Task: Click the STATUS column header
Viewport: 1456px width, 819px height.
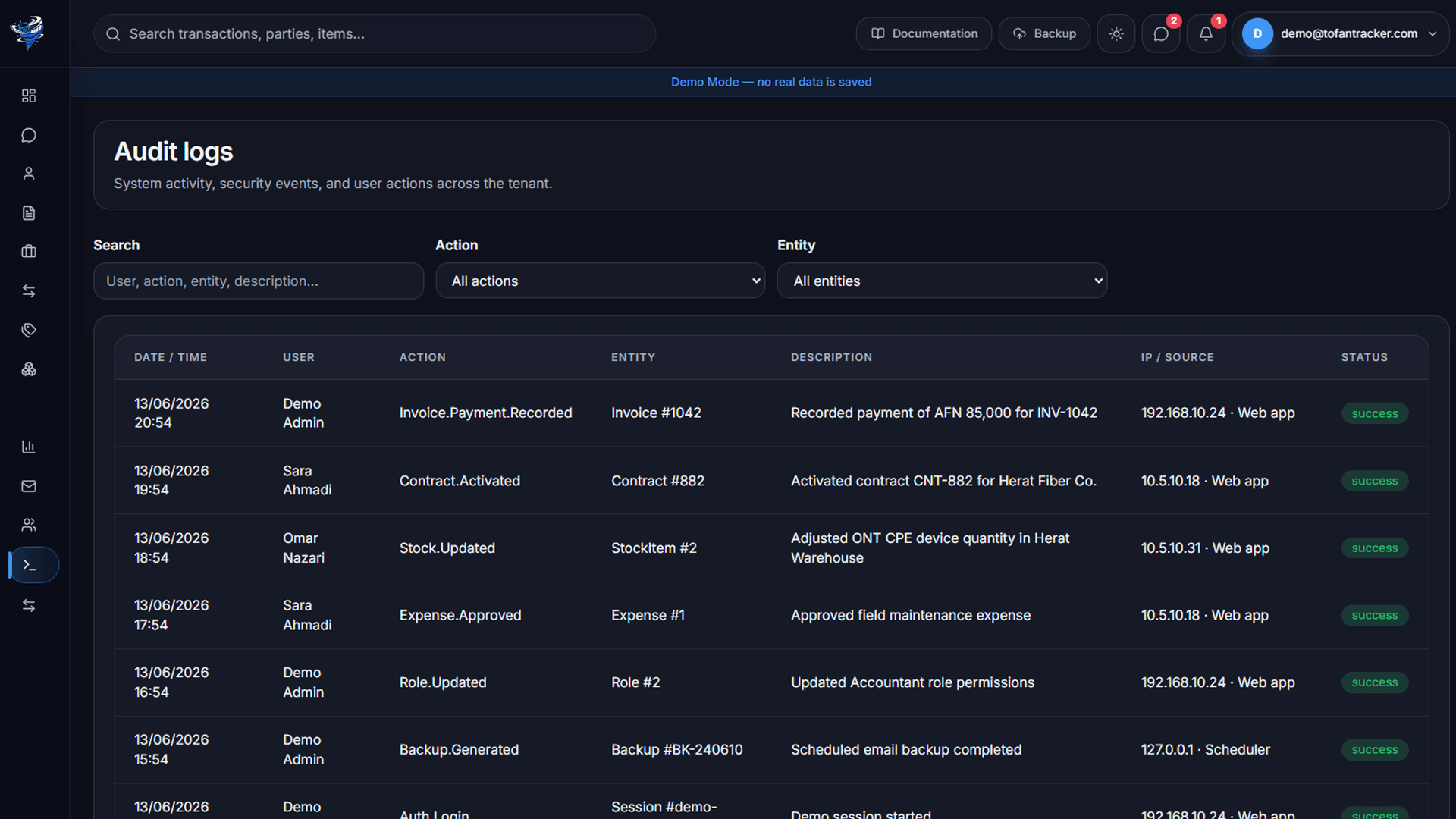Action: coord(1364,357)
